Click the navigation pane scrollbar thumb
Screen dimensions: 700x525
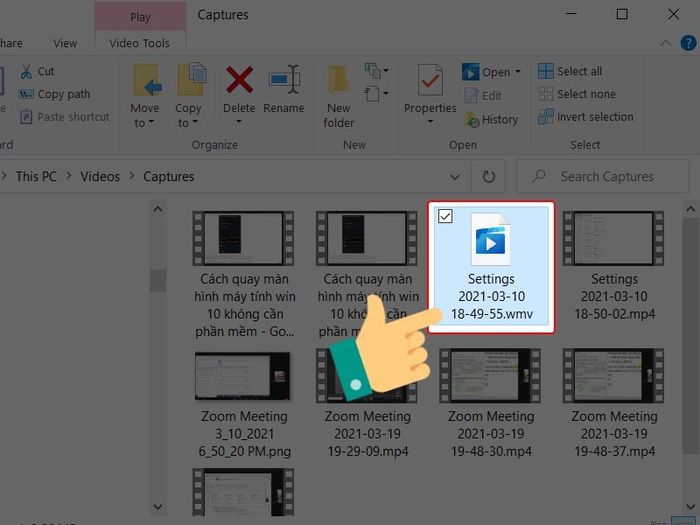tap(158, 281)
